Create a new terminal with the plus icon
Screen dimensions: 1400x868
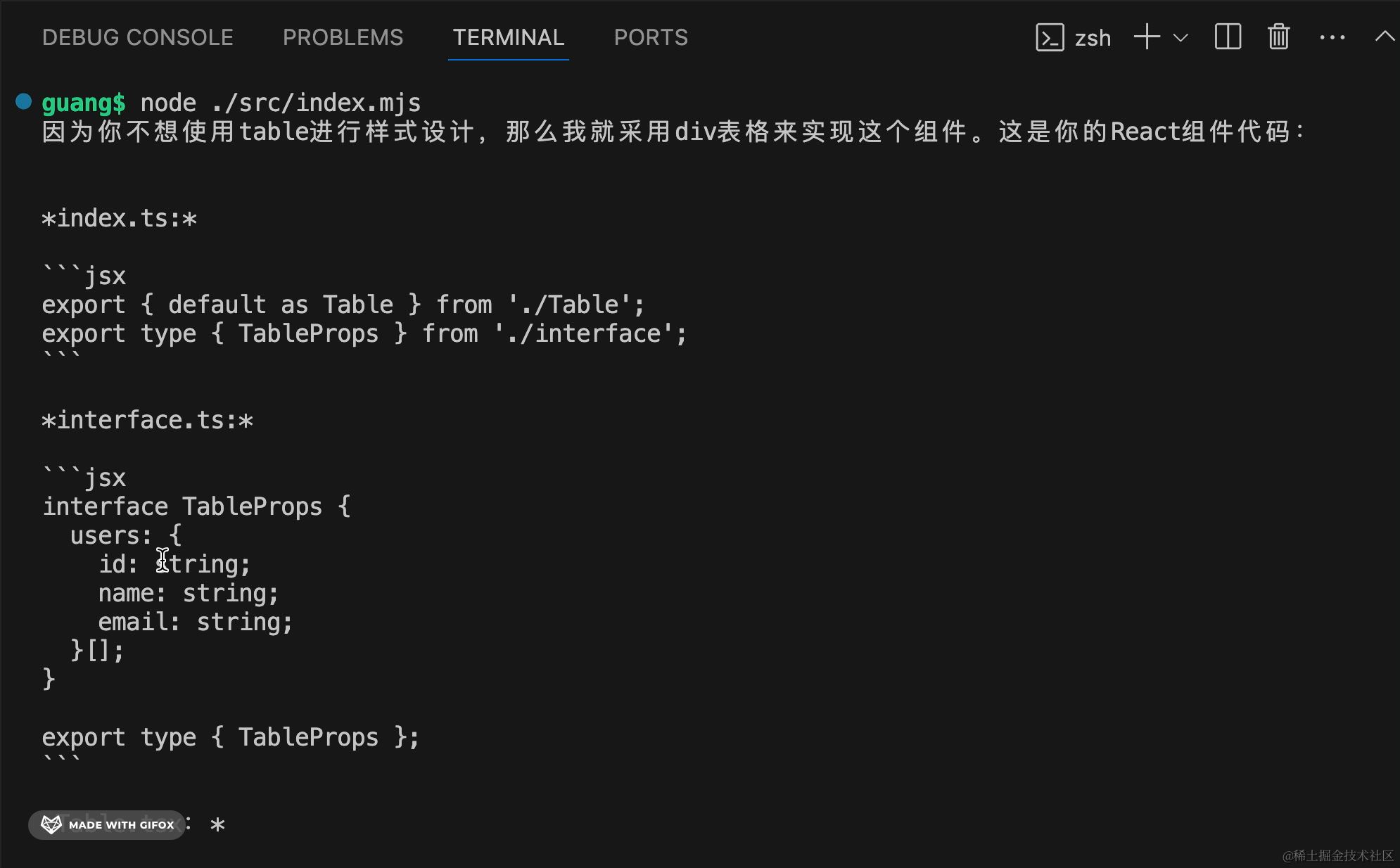pyautogui.click(x=1147, y=37)
